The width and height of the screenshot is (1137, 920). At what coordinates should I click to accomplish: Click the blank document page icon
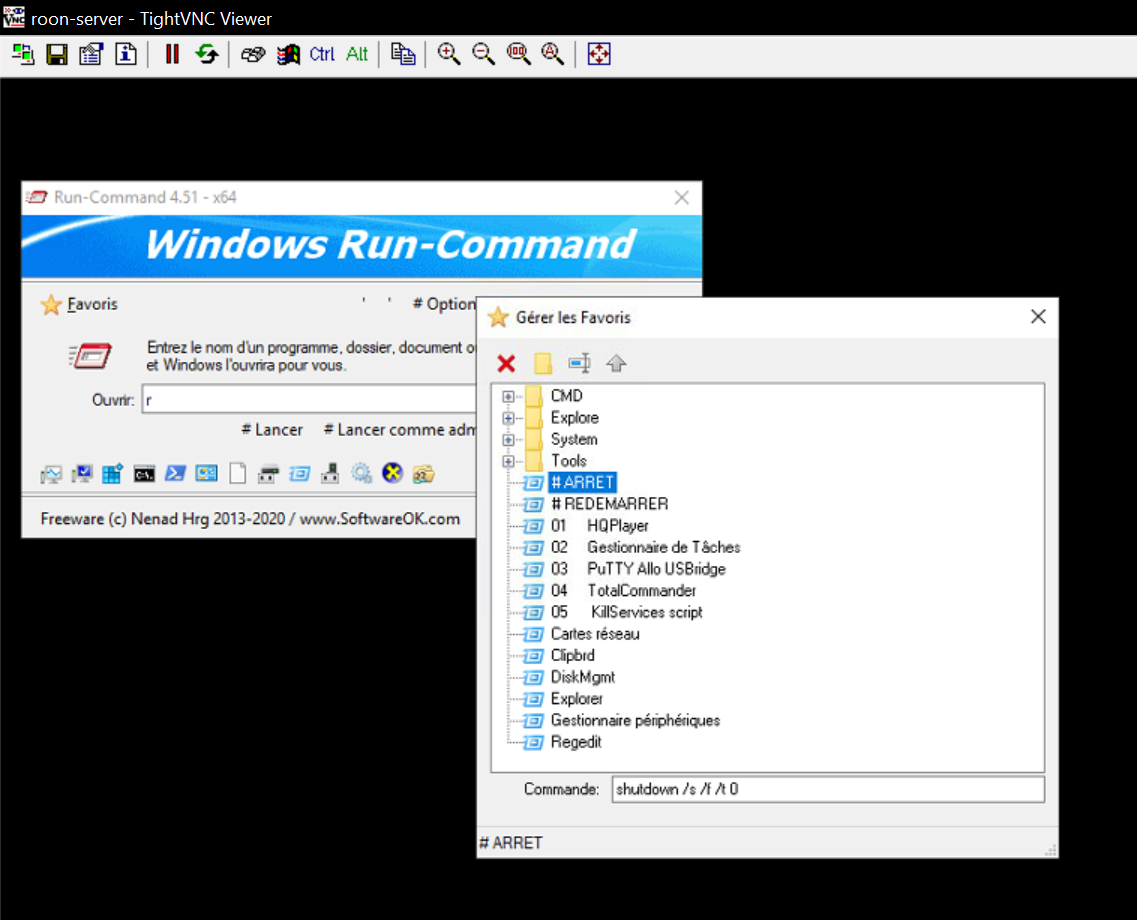pyautogui.click(x=237, y=474)
